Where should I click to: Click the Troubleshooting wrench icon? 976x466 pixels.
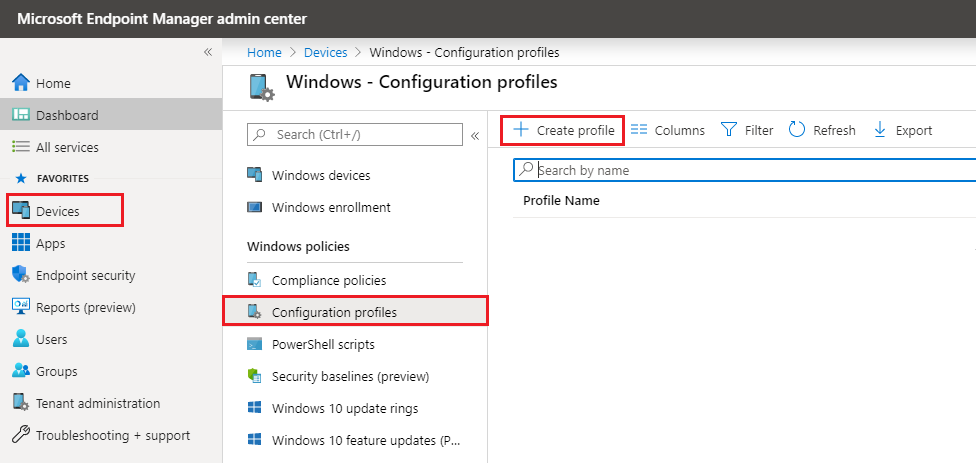pyautogui.click(x=21, y=435)
